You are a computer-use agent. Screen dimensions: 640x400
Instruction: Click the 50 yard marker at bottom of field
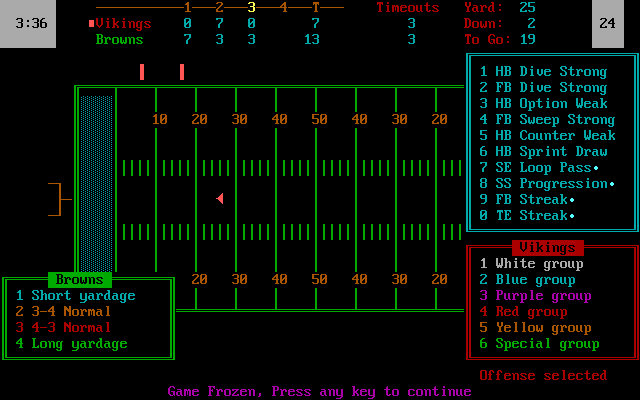(320, 279)
